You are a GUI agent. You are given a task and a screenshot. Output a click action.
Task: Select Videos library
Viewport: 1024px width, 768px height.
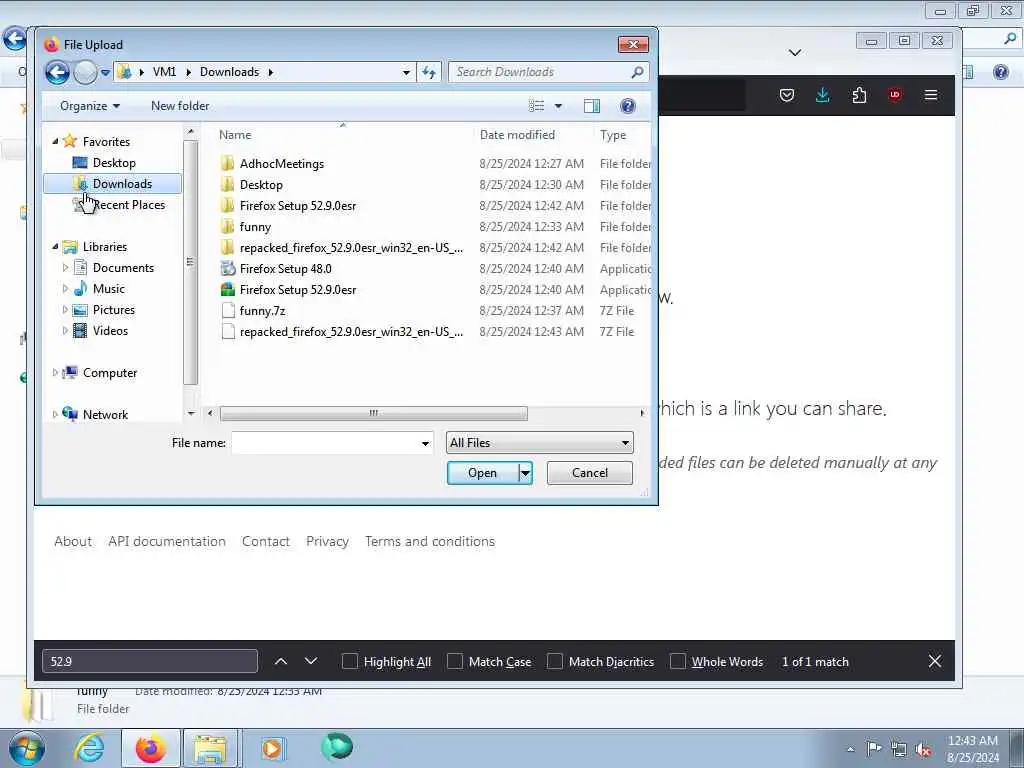pos(110,330)
